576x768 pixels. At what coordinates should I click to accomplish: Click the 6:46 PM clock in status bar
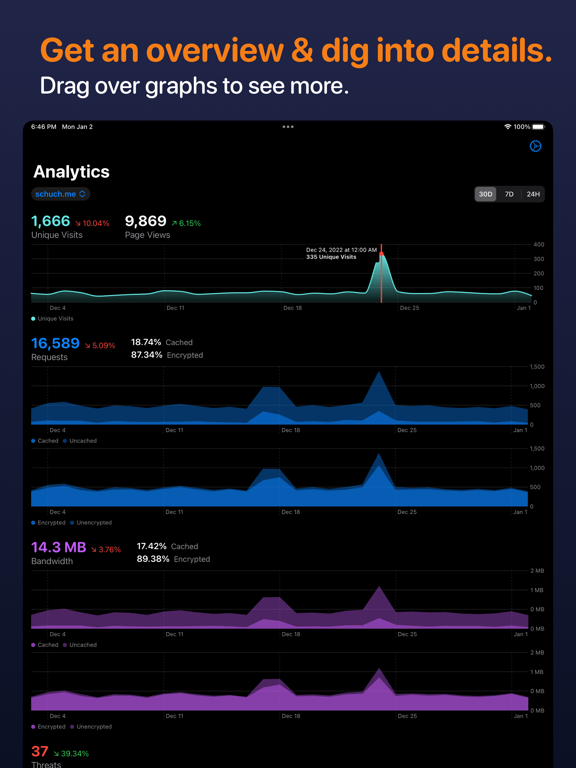pos(44,127)
